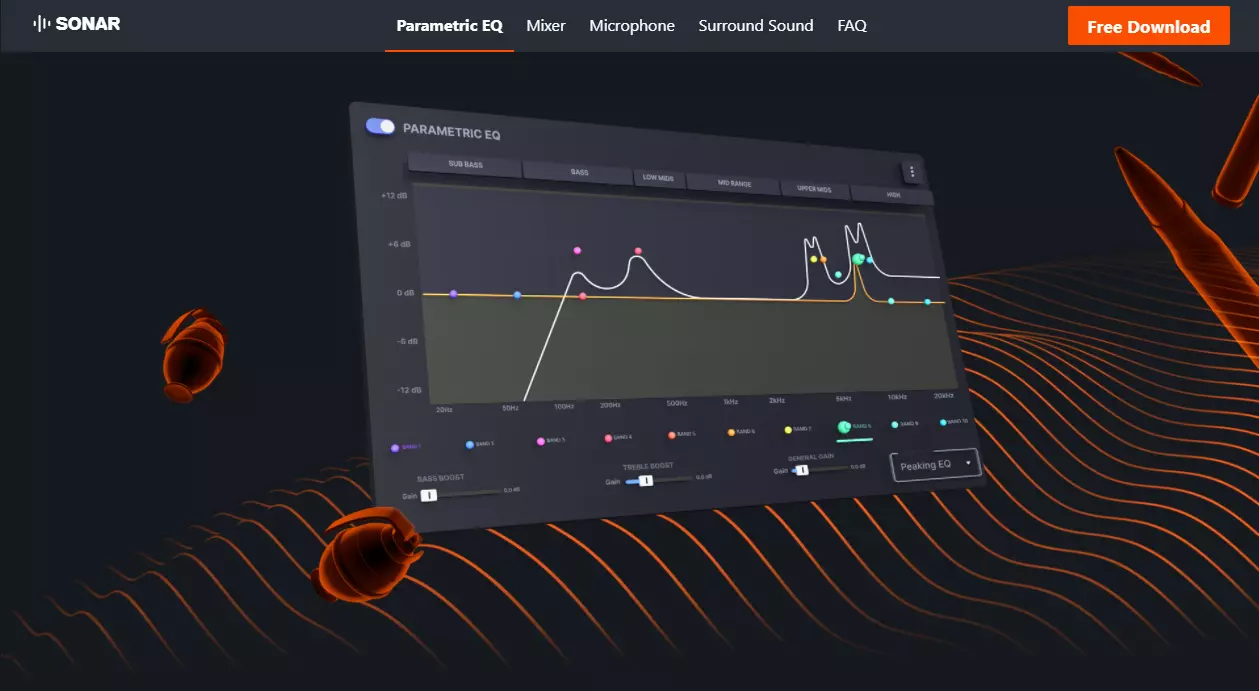The image size is (1259, 691).
Task: Select highlighted Band 8 green dot in legend
Action: (x=845, y=428)
